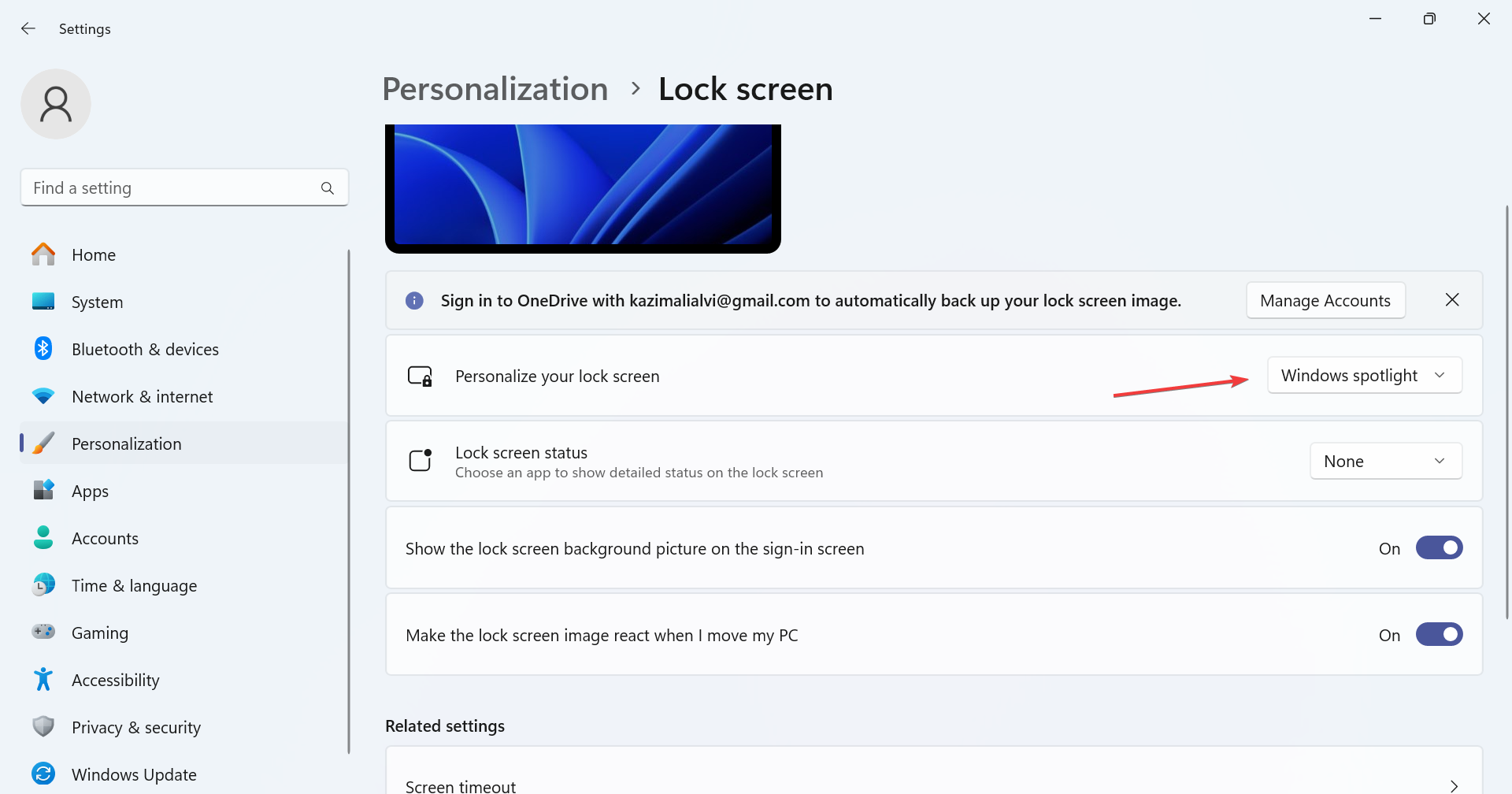Screen dimensions: 1512x794
Task: Dismiss the OneDrive sign-in banner
Action: (1452, 300)
